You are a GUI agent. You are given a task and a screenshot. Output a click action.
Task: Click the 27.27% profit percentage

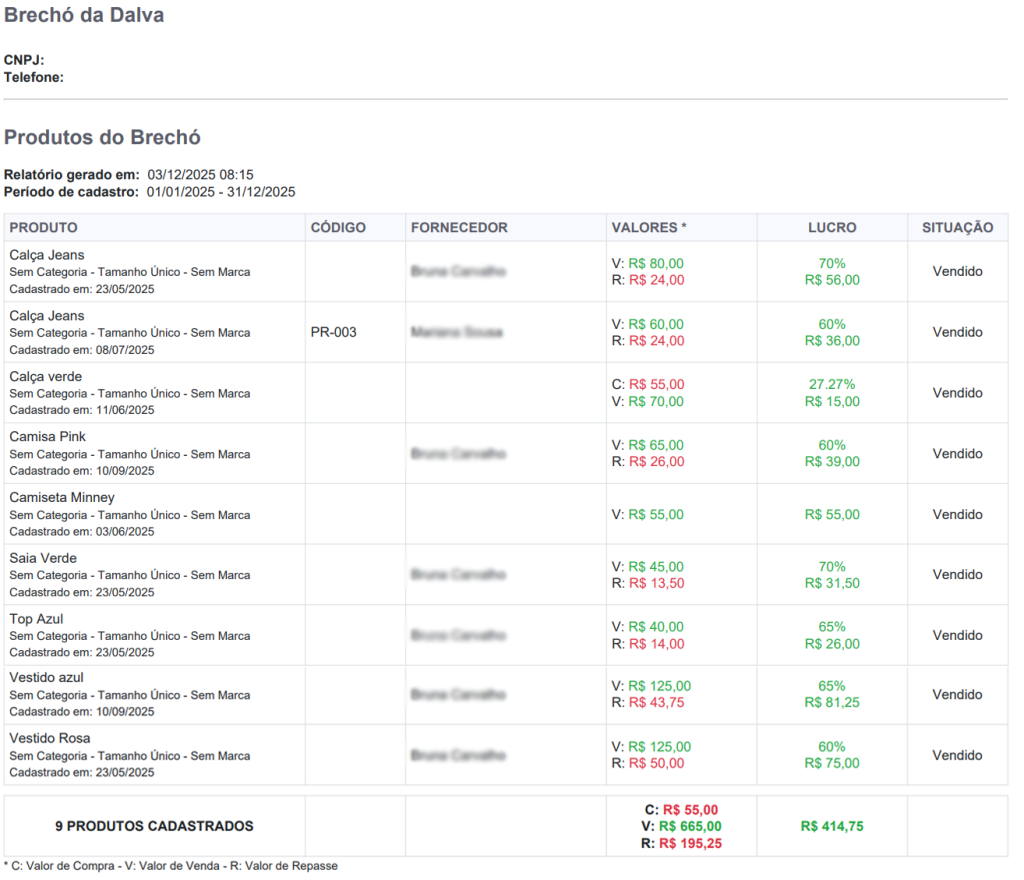click(832, 385)
